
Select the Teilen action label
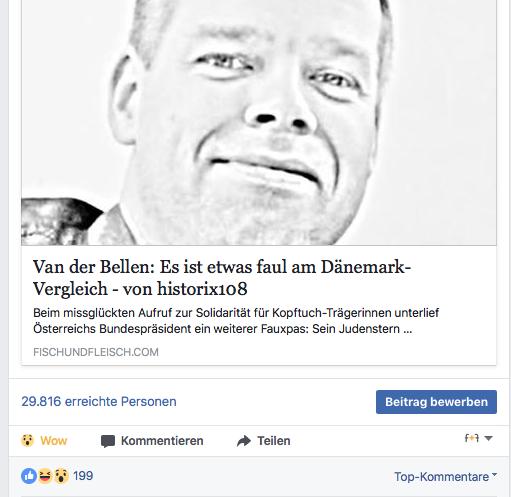tap(274, 441)
